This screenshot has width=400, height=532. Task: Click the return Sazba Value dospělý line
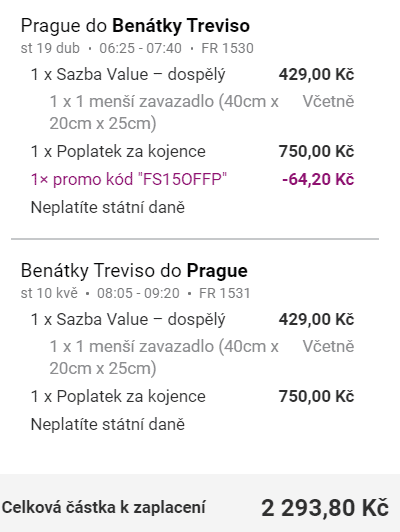pyautogui.click(x=128, y=319)
